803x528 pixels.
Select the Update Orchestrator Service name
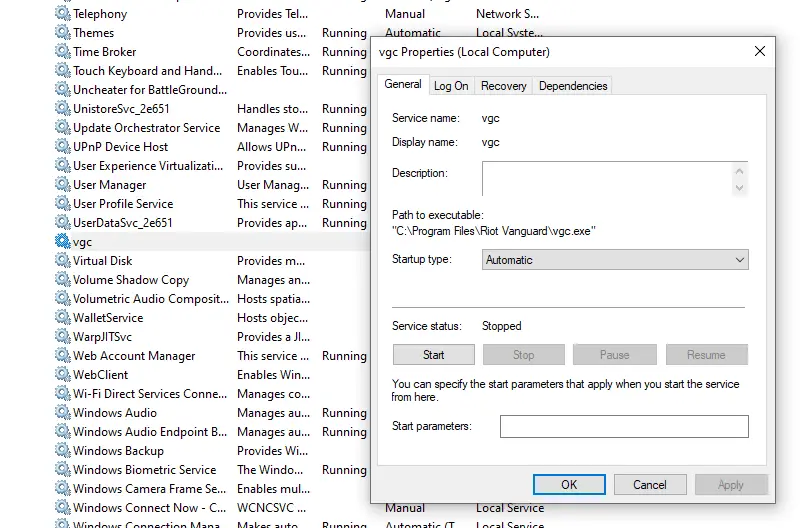coord(146,128)
